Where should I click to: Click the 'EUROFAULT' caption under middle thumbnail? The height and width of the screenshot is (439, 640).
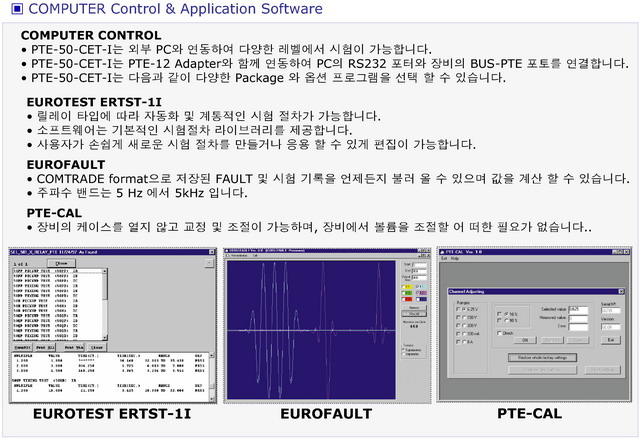tap(326, 414)
